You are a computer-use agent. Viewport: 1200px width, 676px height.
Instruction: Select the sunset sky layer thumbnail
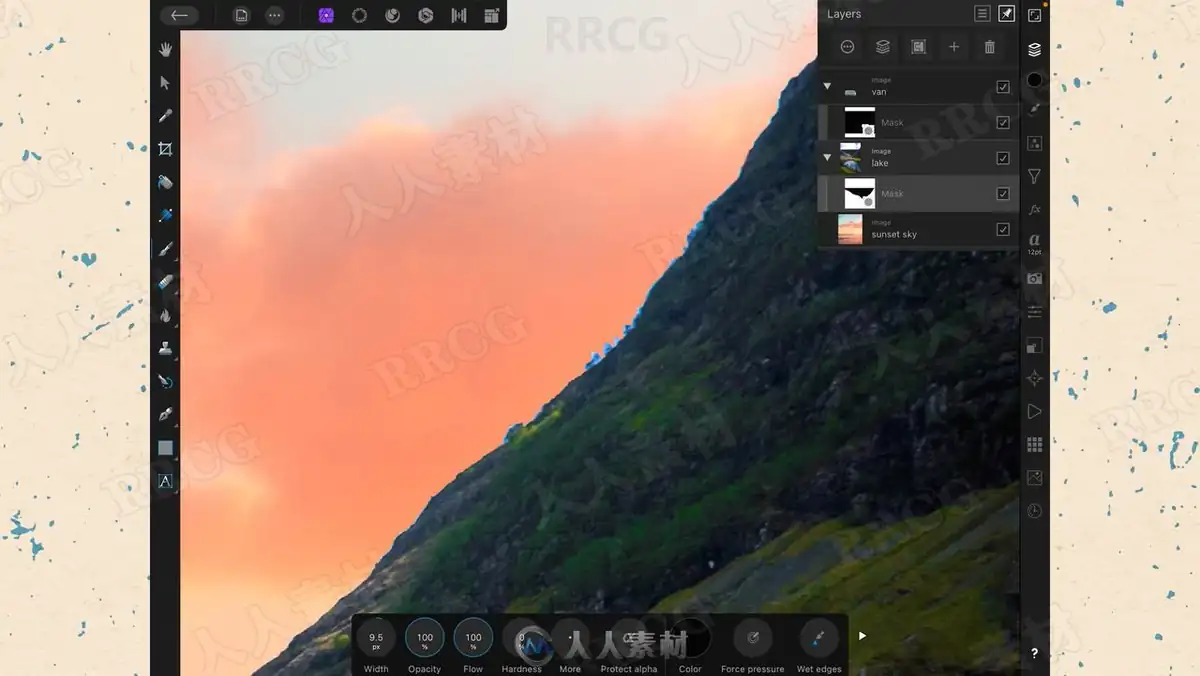[x=850, y=229]
